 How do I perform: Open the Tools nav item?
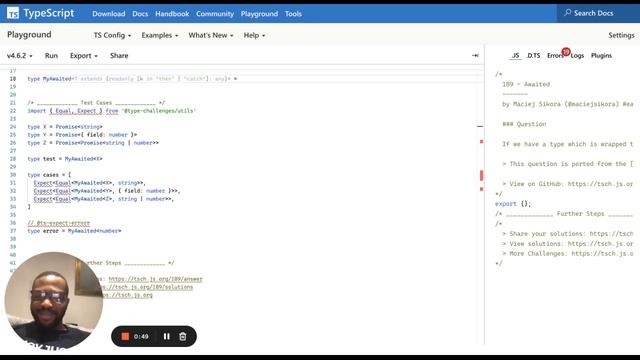point(293,14)
